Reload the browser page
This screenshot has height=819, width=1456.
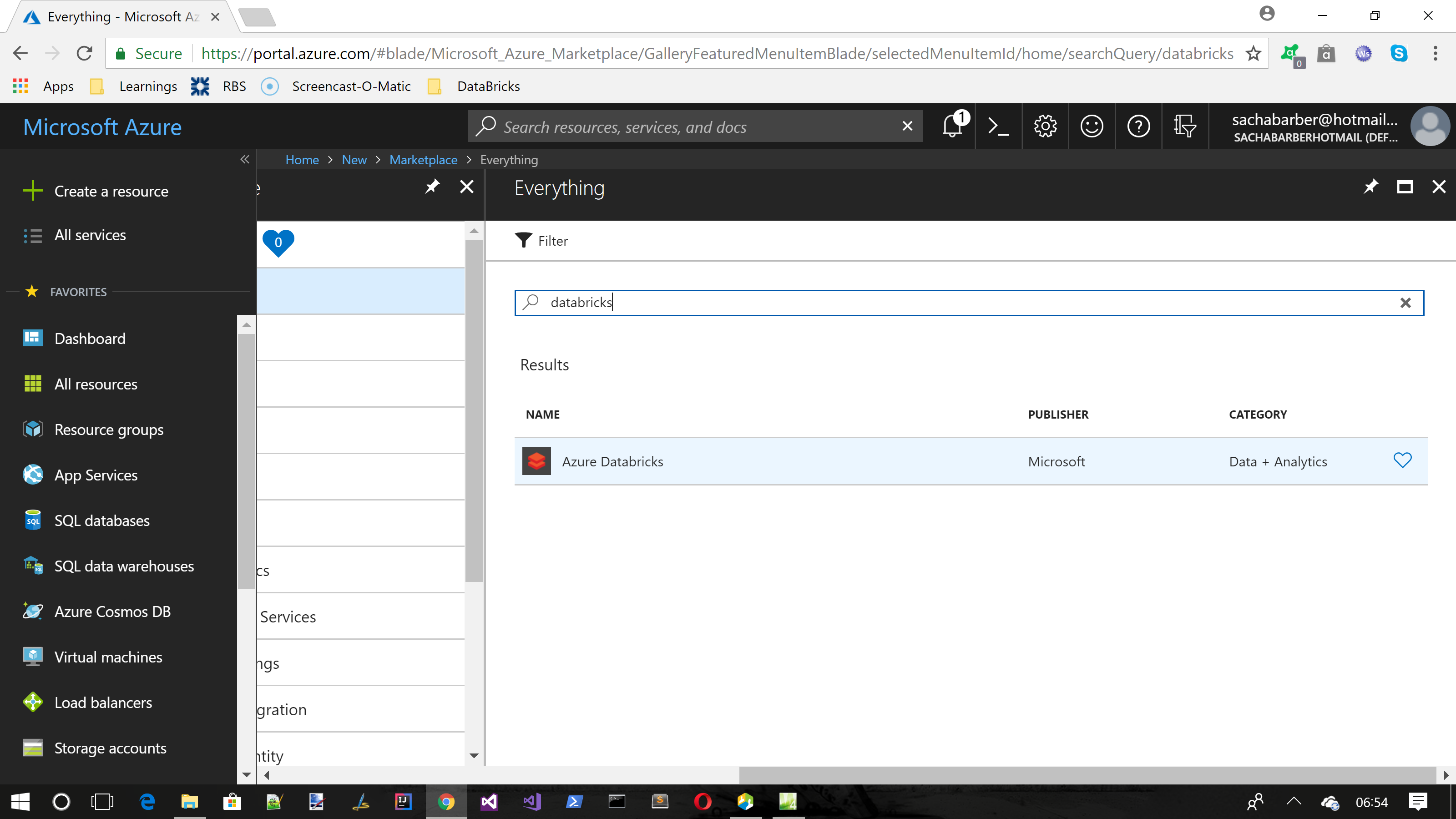click(x=85, y=54)
